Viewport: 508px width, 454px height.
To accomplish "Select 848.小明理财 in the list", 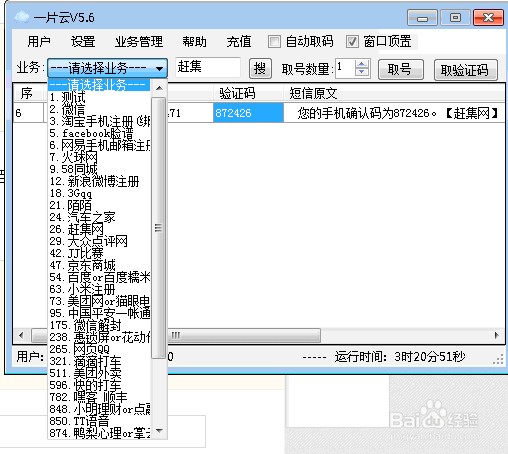I will pyautogui.click(x=99, y=409).
